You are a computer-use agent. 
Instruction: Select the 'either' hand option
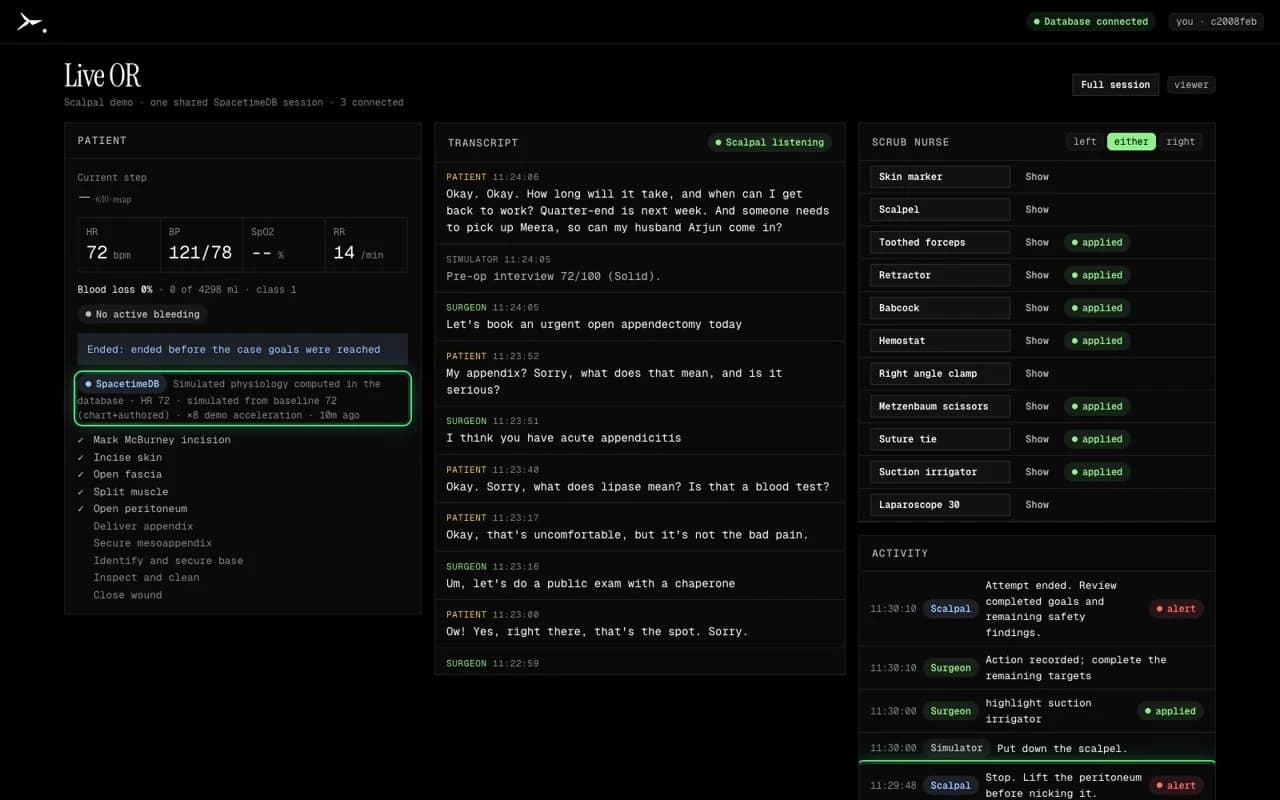1131,142
